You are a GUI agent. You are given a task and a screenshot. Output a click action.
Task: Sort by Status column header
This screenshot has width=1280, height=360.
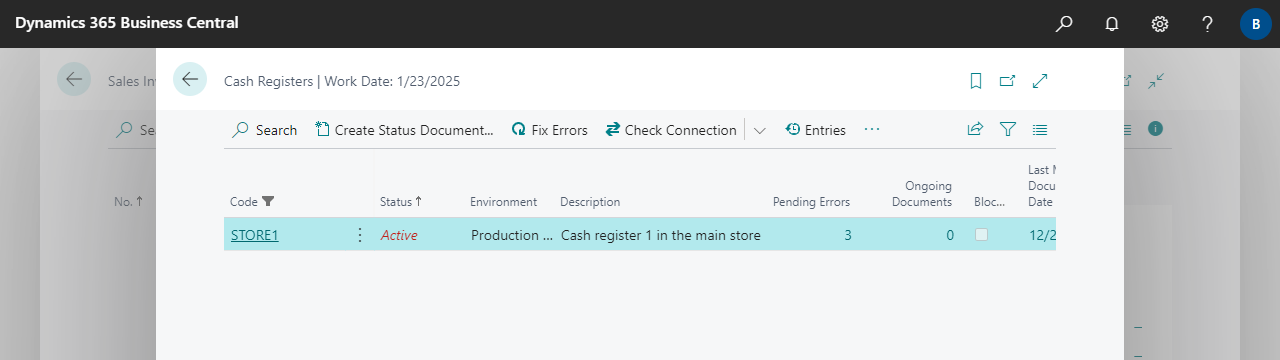point(401,202)
